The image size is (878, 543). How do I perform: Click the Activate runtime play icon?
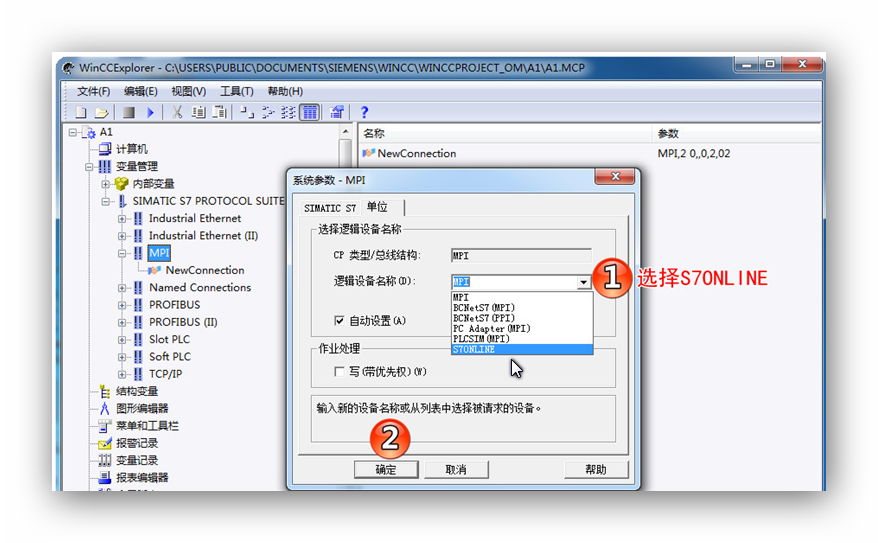[150, 113]
